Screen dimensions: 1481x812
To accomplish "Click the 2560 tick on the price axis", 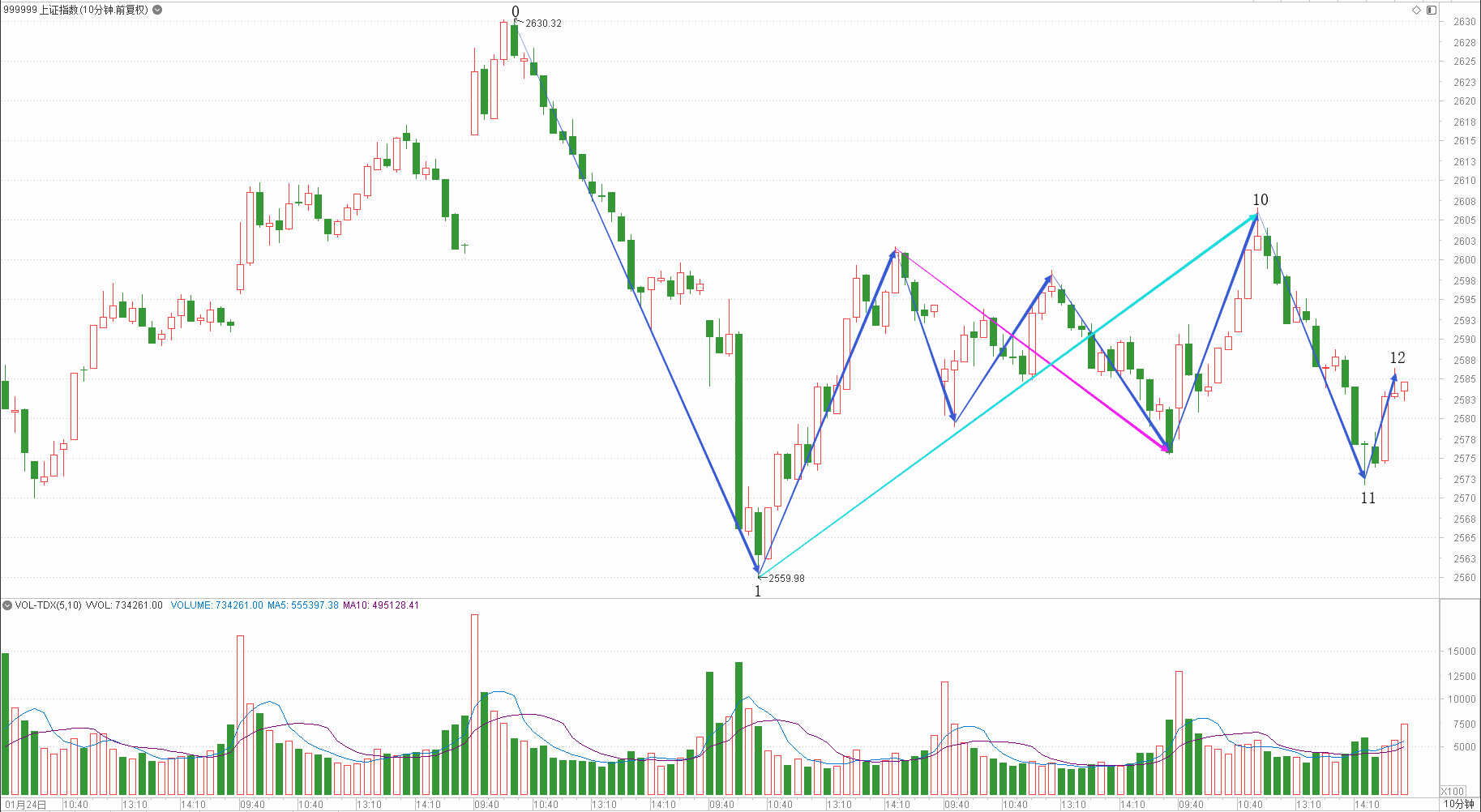I will click(x=1464, y=578).
